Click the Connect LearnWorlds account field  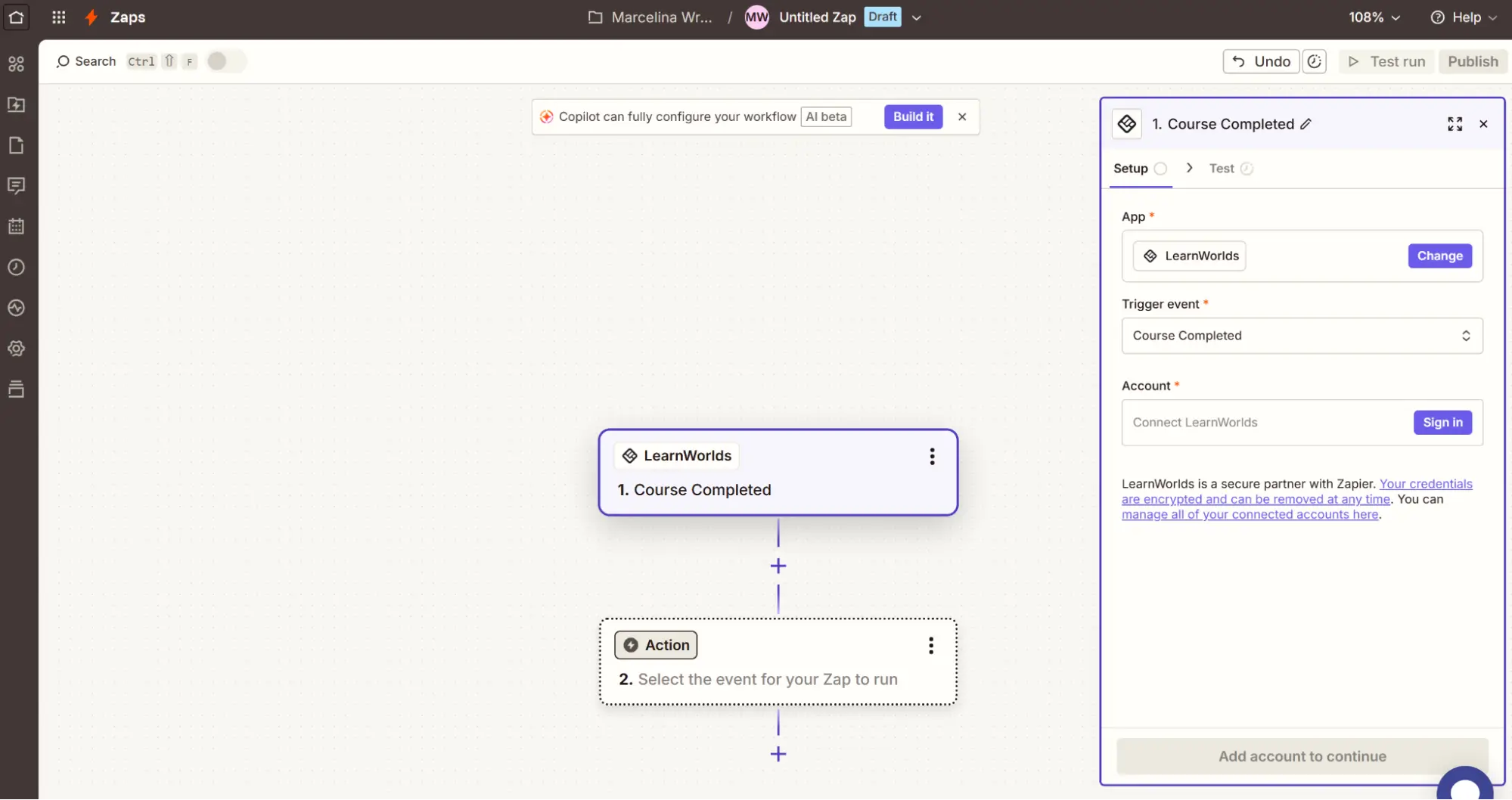coord(1302,423)
